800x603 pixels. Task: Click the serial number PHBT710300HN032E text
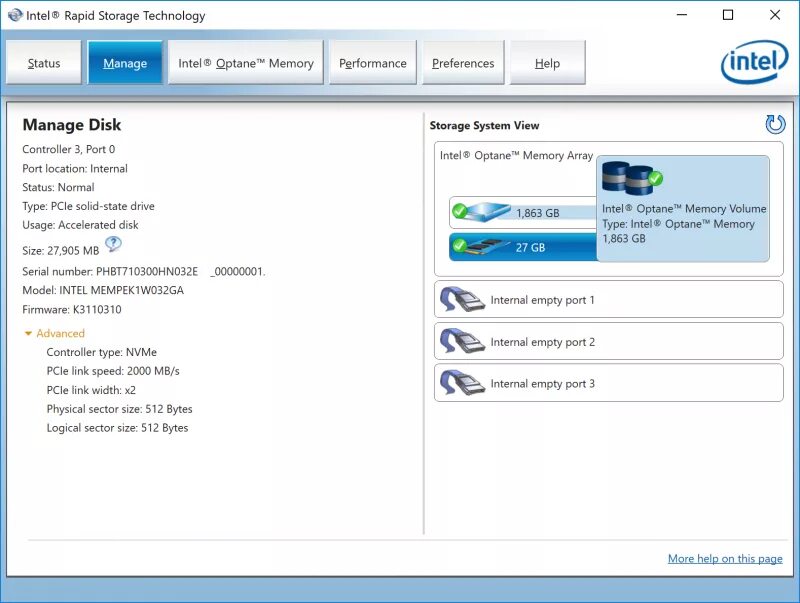[x=147, y=271]
